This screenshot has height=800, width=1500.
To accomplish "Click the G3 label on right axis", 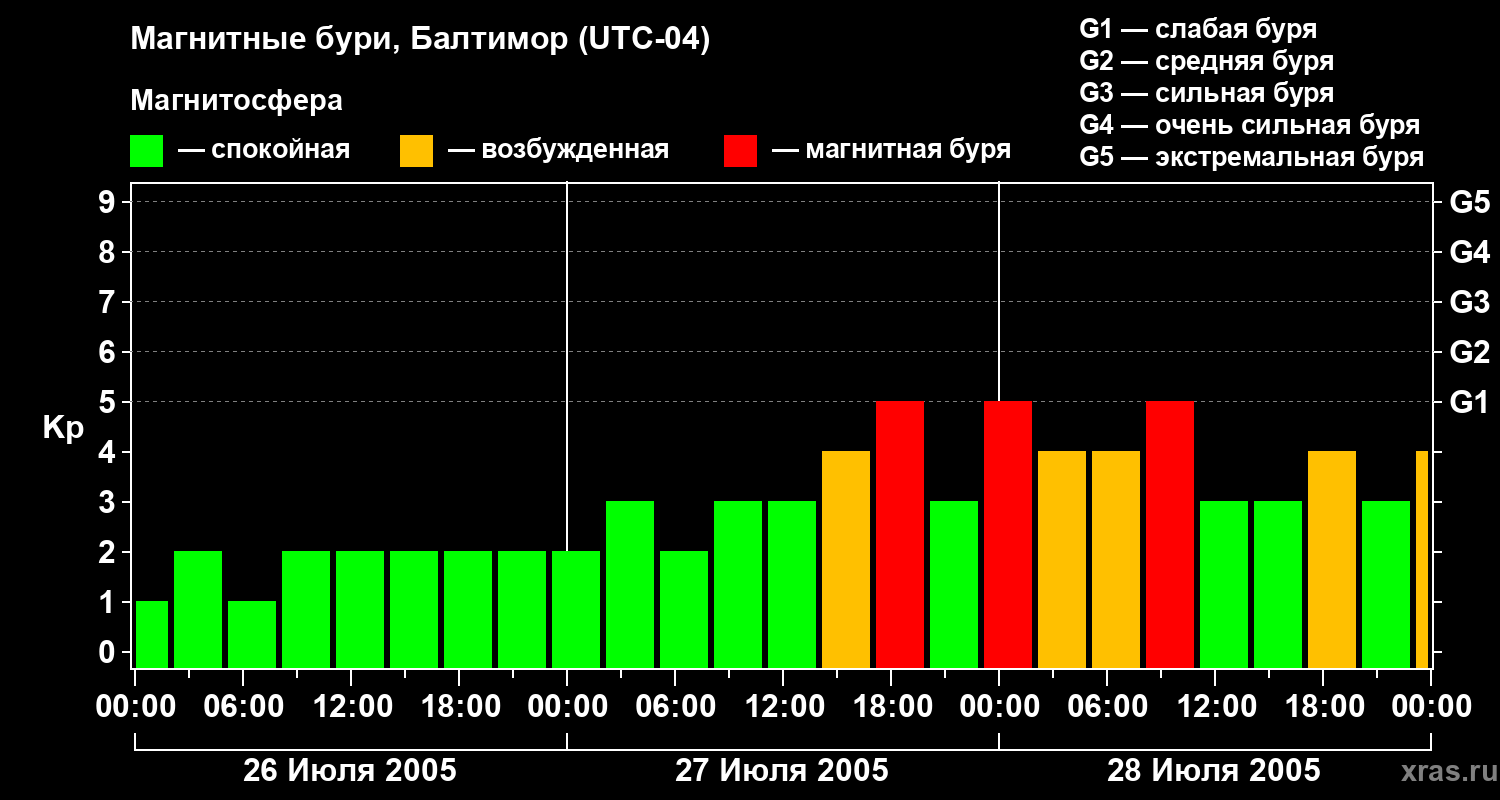I will 1469,302.
